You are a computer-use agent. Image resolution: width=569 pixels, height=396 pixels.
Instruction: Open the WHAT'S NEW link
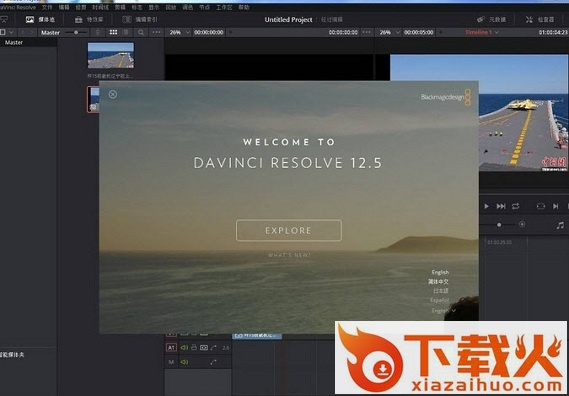tap(289, 255)
